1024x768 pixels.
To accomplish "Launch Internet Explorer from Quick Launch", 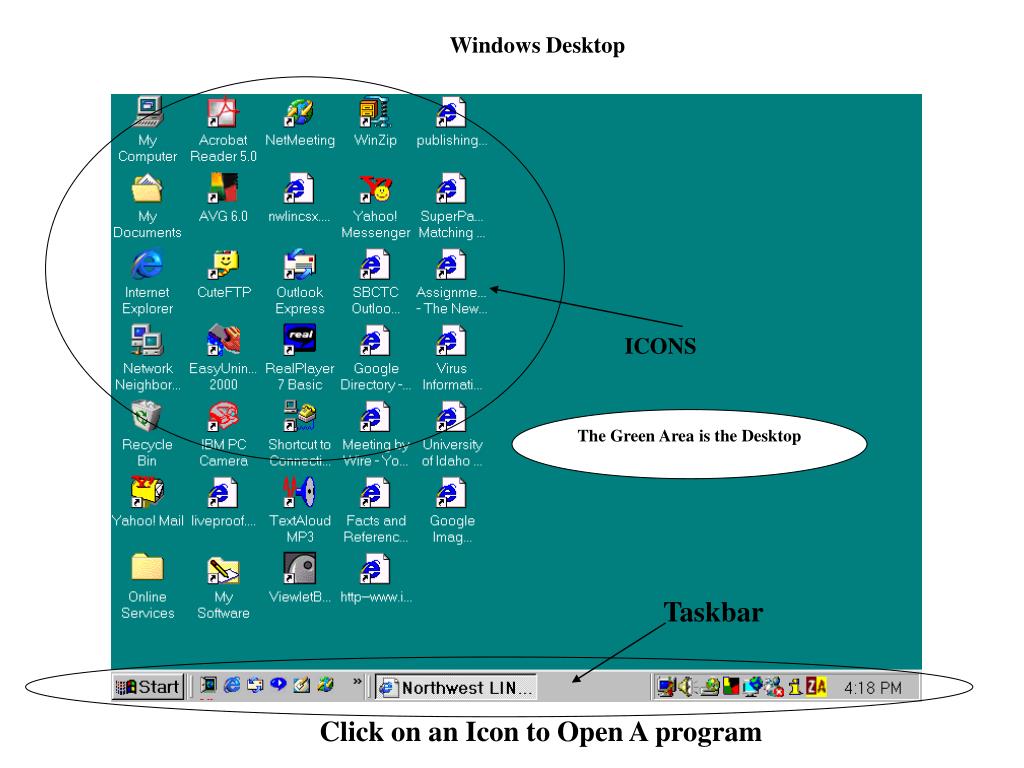I will click(232, 685).
